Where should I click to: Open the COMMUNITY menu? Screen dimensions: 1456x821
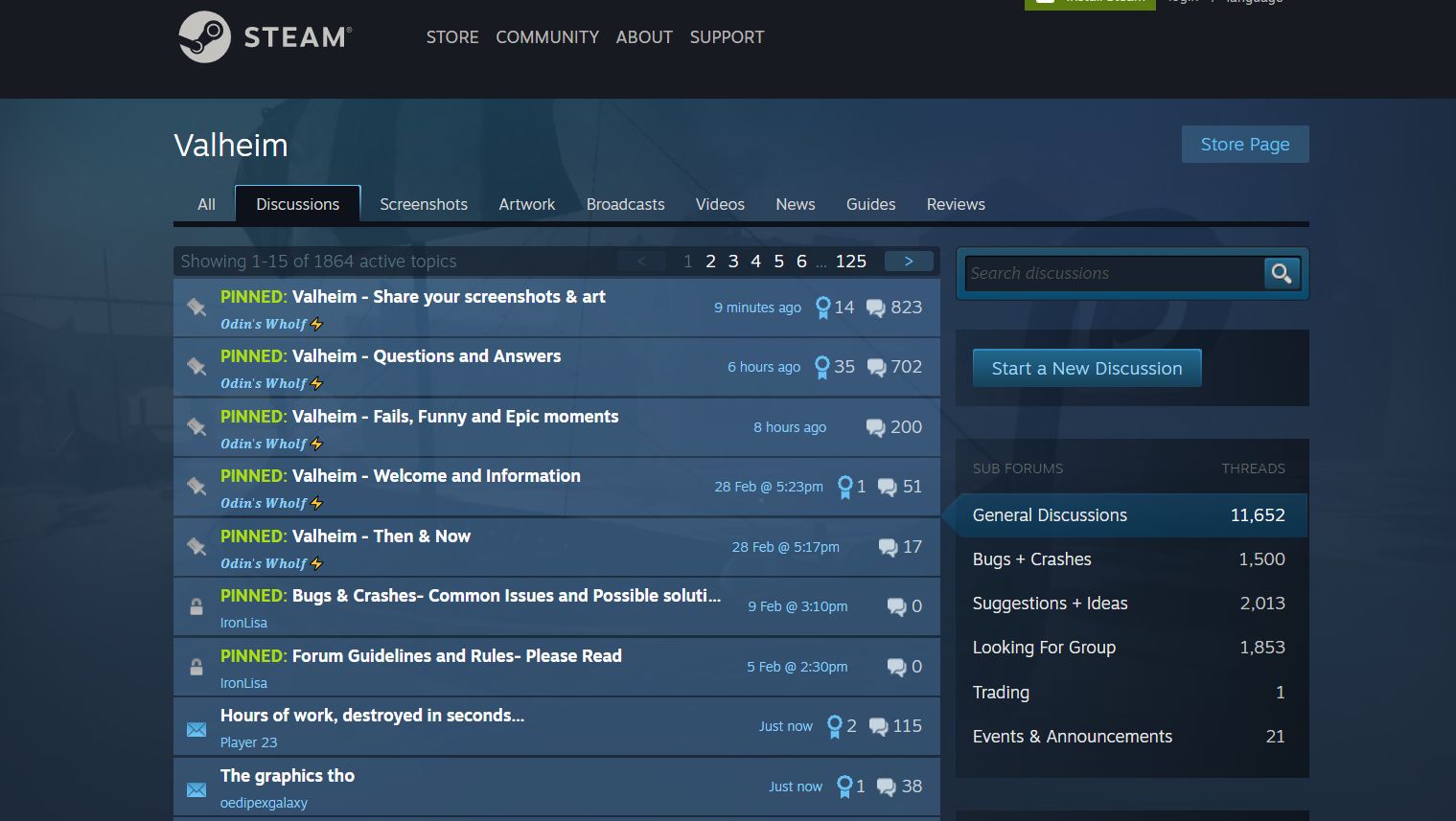[x=547, y=37]
